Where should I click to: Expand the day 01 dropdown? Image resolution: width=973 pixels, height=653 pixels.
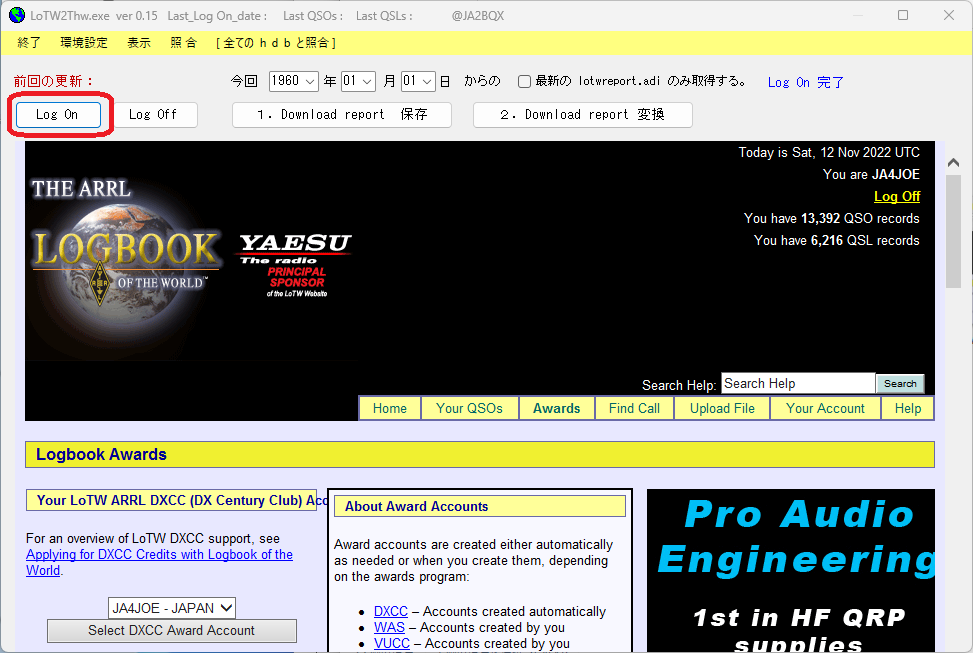coord(418,81)
